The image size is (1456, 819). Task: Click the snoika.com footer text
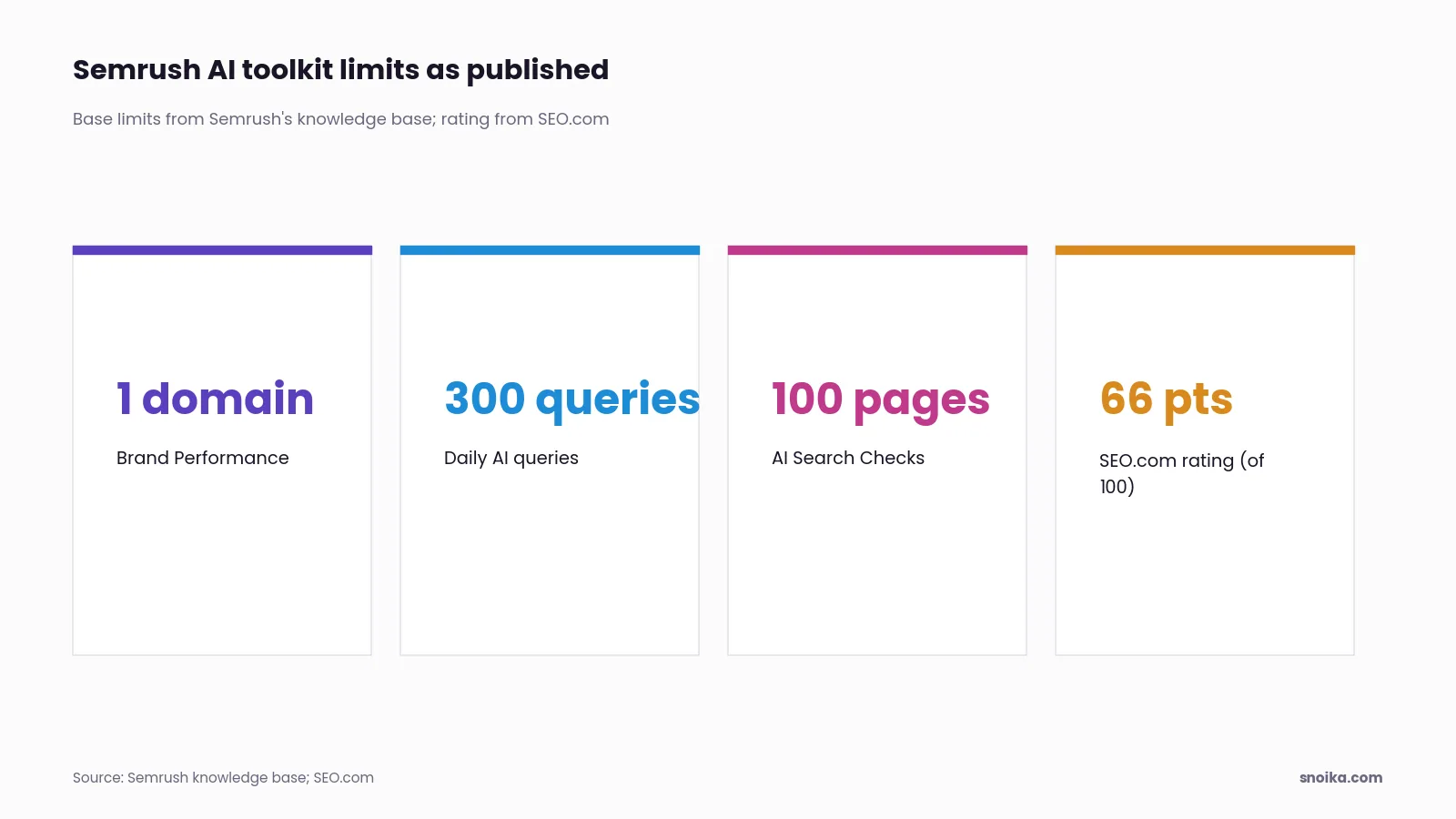coord(1340,778)
